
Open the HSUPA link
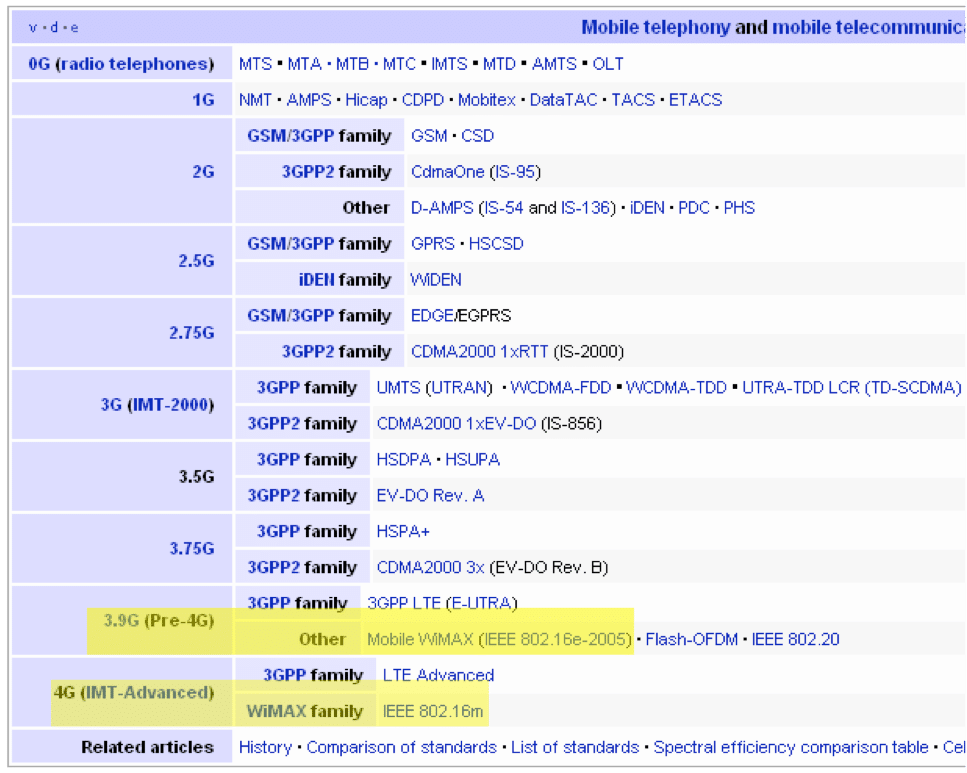[x=472, y=459]
